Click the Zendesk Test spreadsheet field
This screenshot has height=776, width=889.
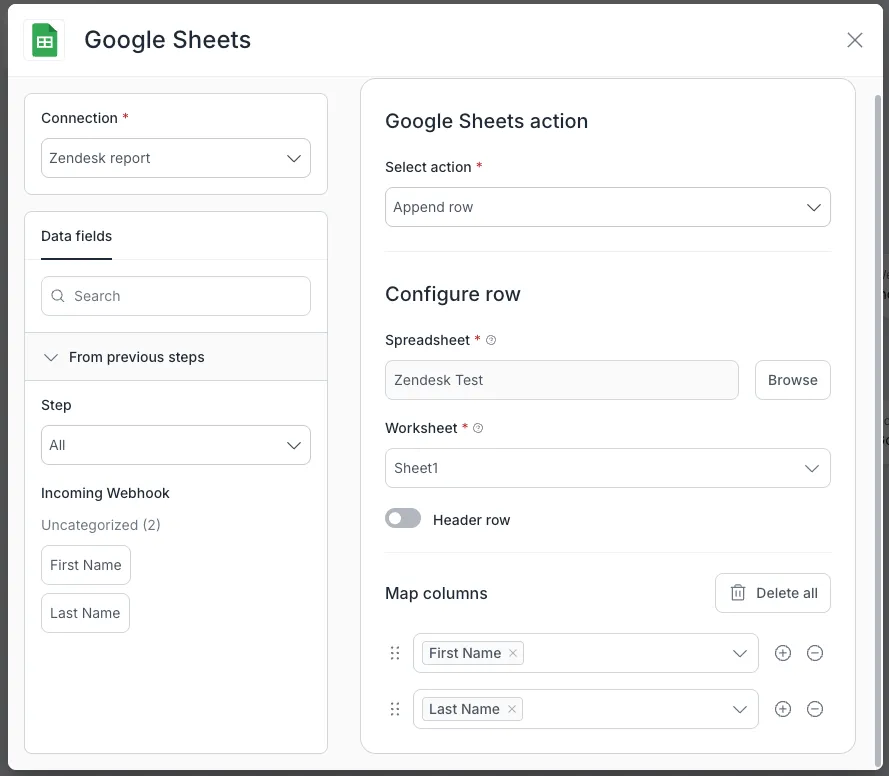click(561, 380)
